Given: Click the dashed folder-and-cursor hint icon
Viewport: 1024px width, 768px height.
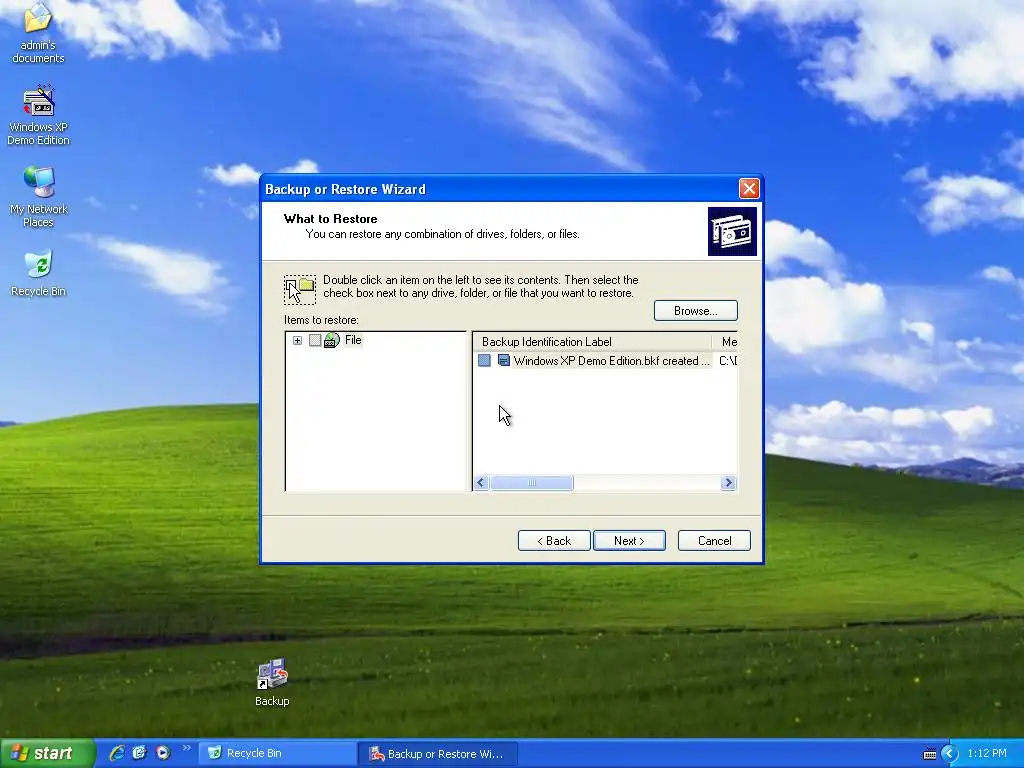Looking at the screenshot, I should [x=300, y=289].
